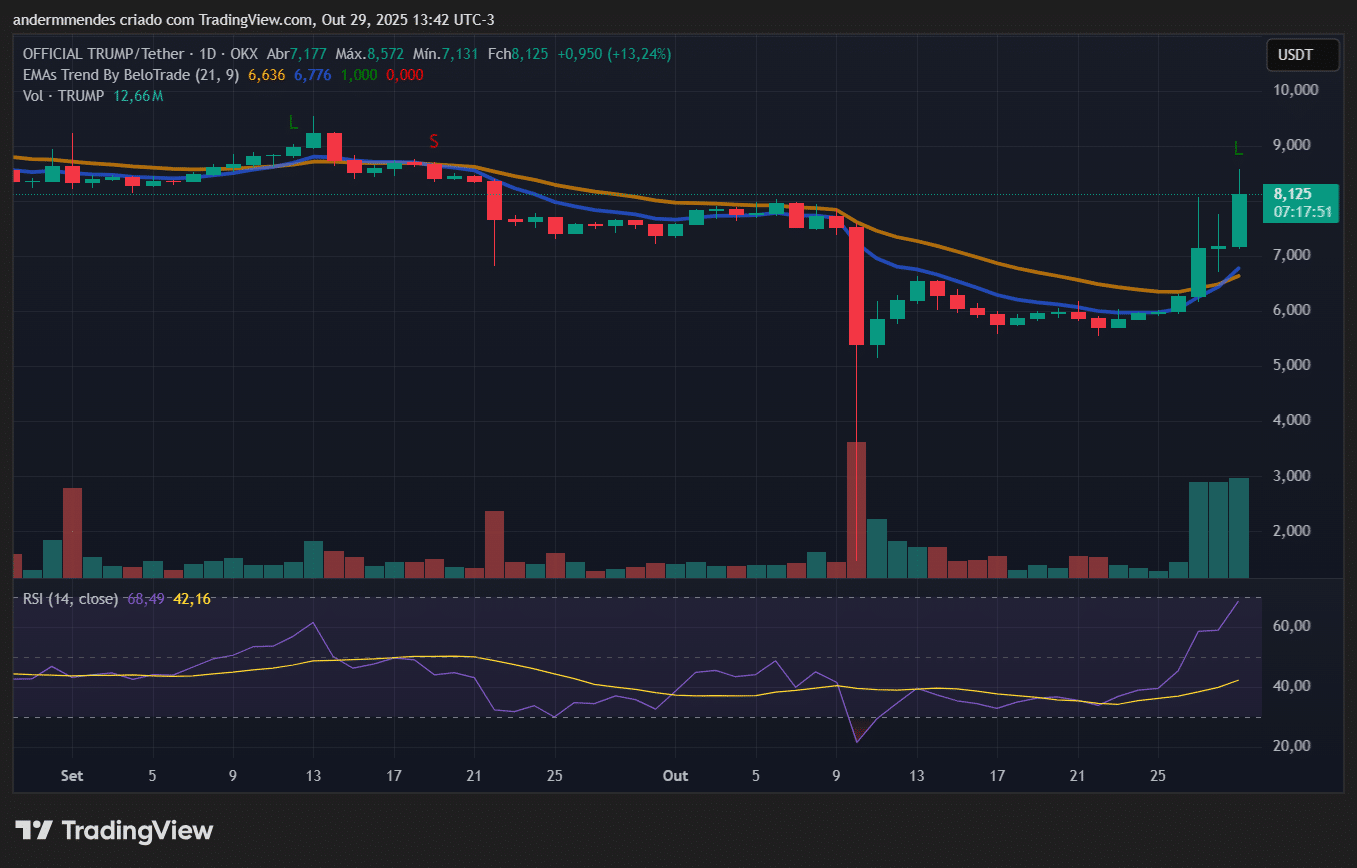Click the 'Set' month label on time axis

(72, 775)
